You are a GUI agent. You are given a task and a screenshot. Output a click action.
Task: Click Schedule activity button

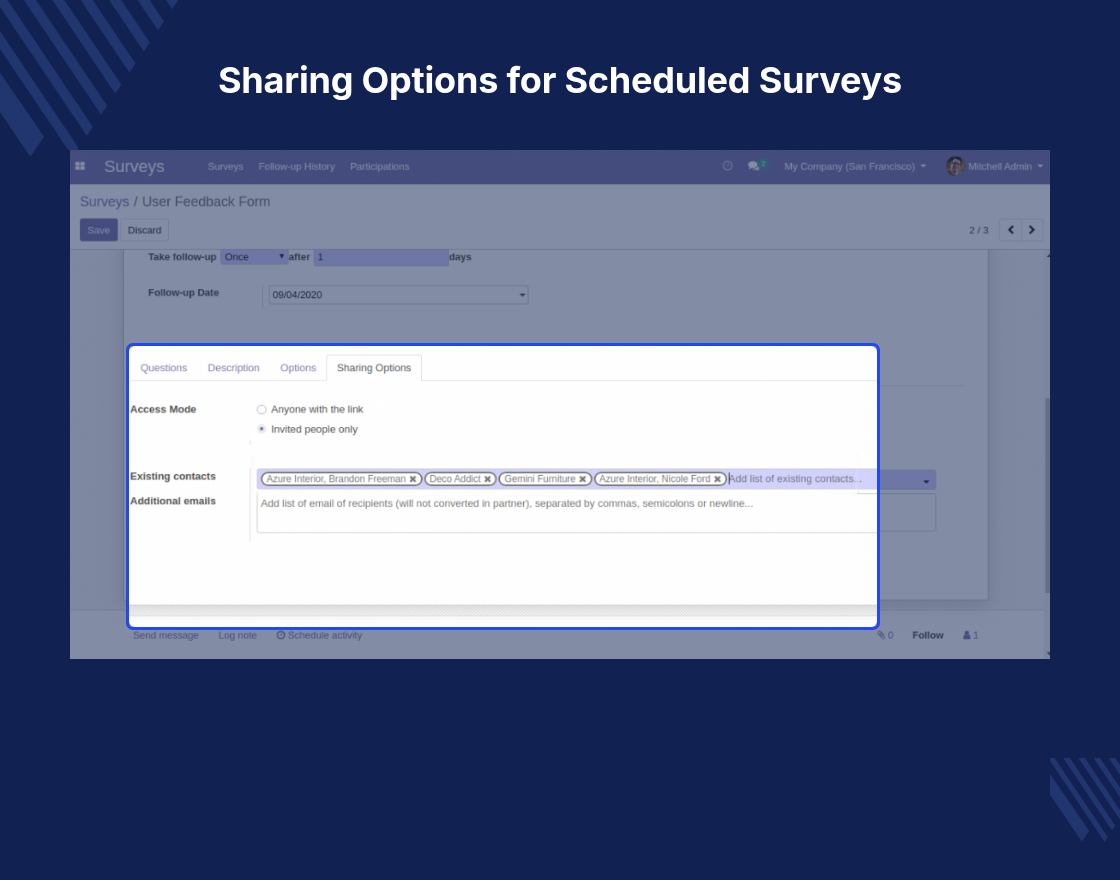pos(319,635)
